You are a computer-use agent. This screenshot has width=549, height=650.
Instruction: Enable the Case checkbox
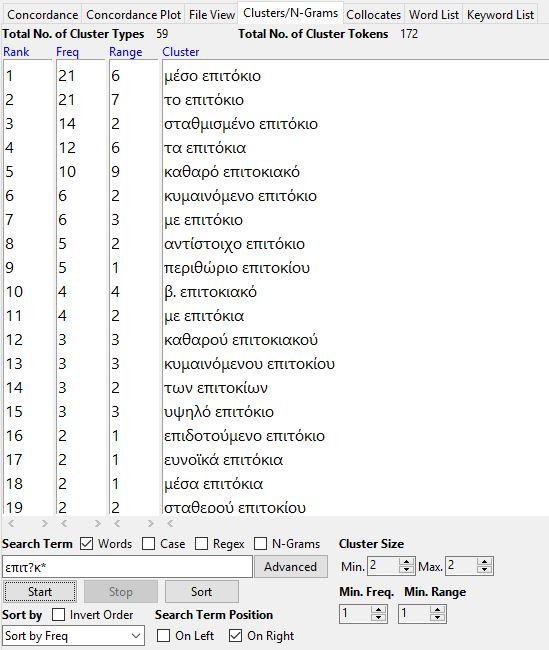[x=148, y=543]
